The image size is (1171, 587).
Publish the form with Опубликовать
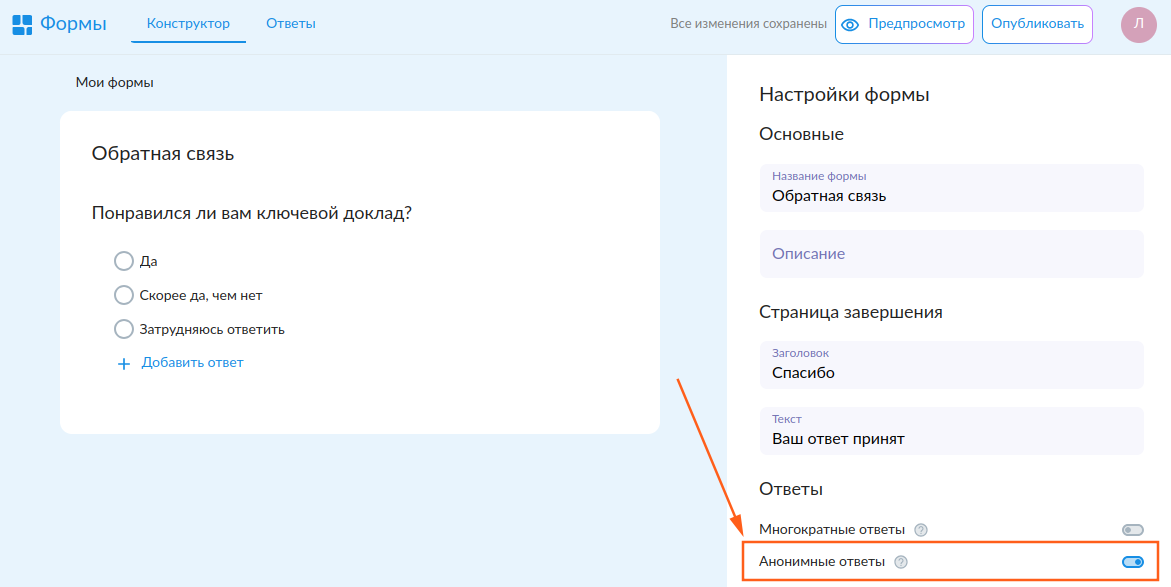pyautogui.click(x=1037, y=24)
